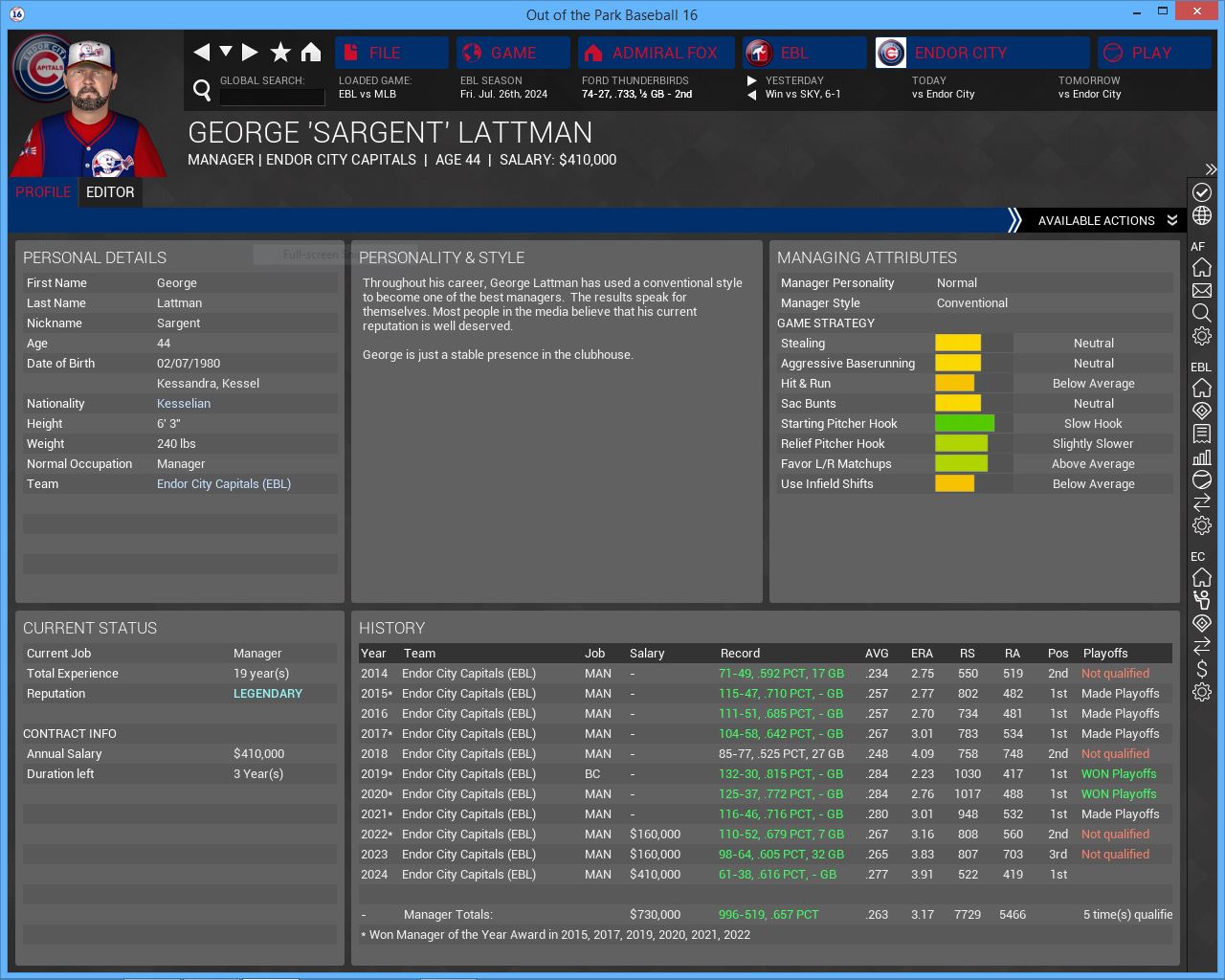Click the favorites star icon in navigation
This screenshot has width=1225, height=980.
(x=280, y=53)
